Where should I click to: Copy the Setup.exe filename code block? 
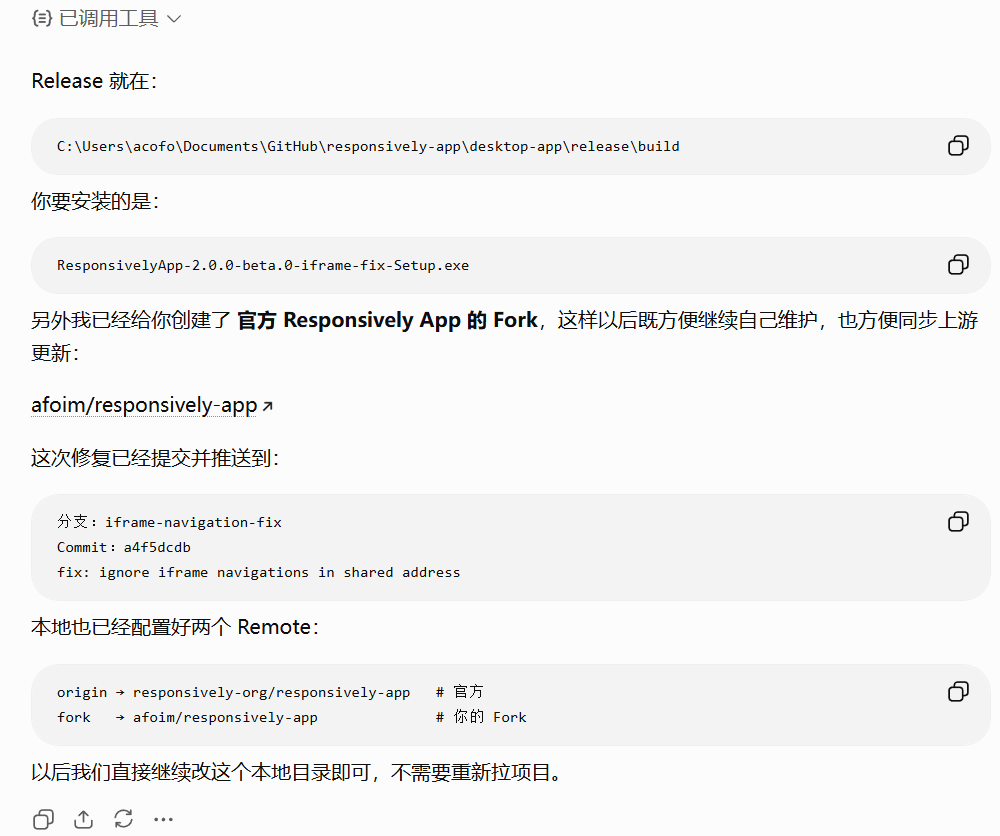[958, 265]
